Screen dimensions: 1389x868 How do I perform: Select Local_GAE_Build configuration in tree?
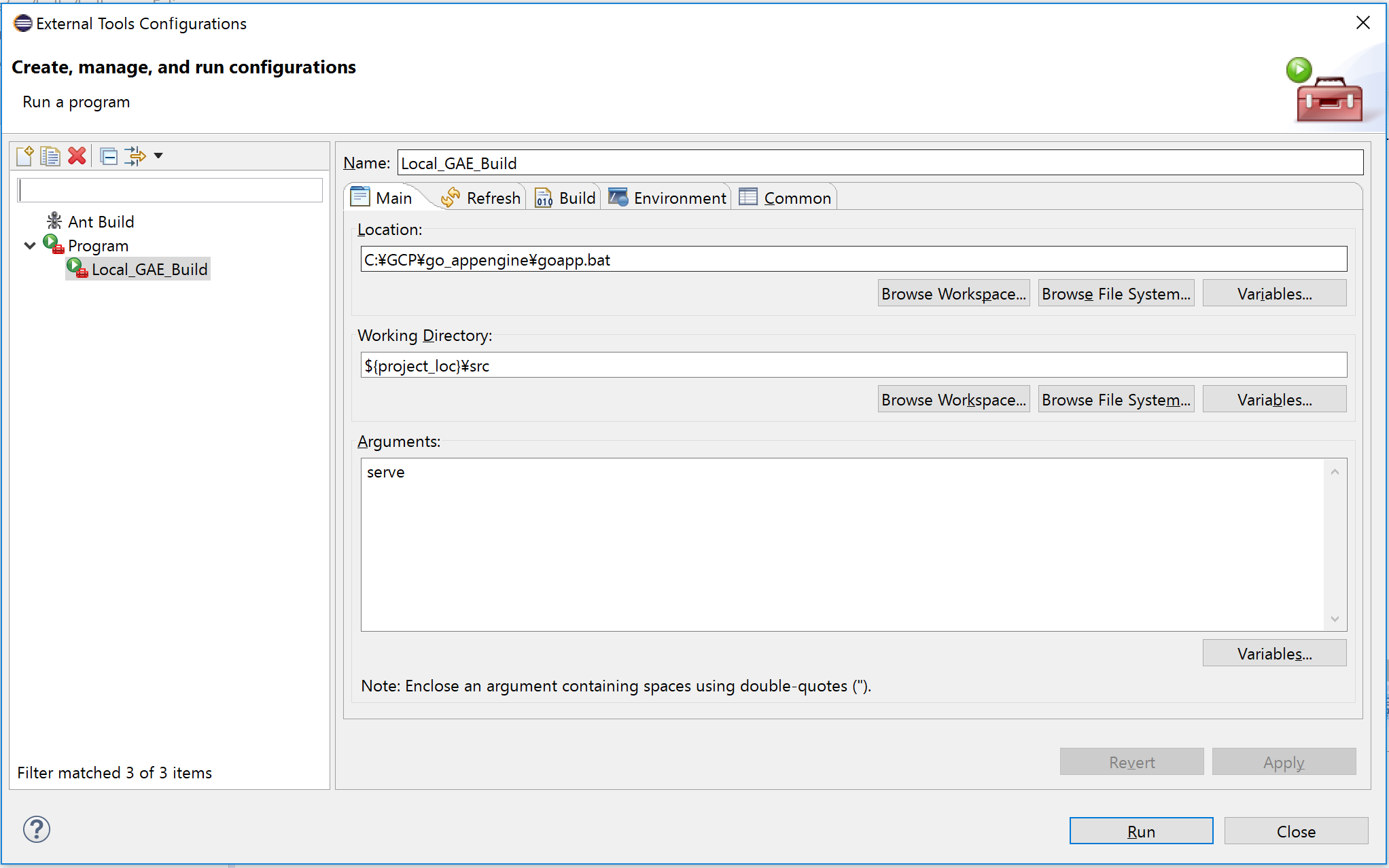click(149, 270)
